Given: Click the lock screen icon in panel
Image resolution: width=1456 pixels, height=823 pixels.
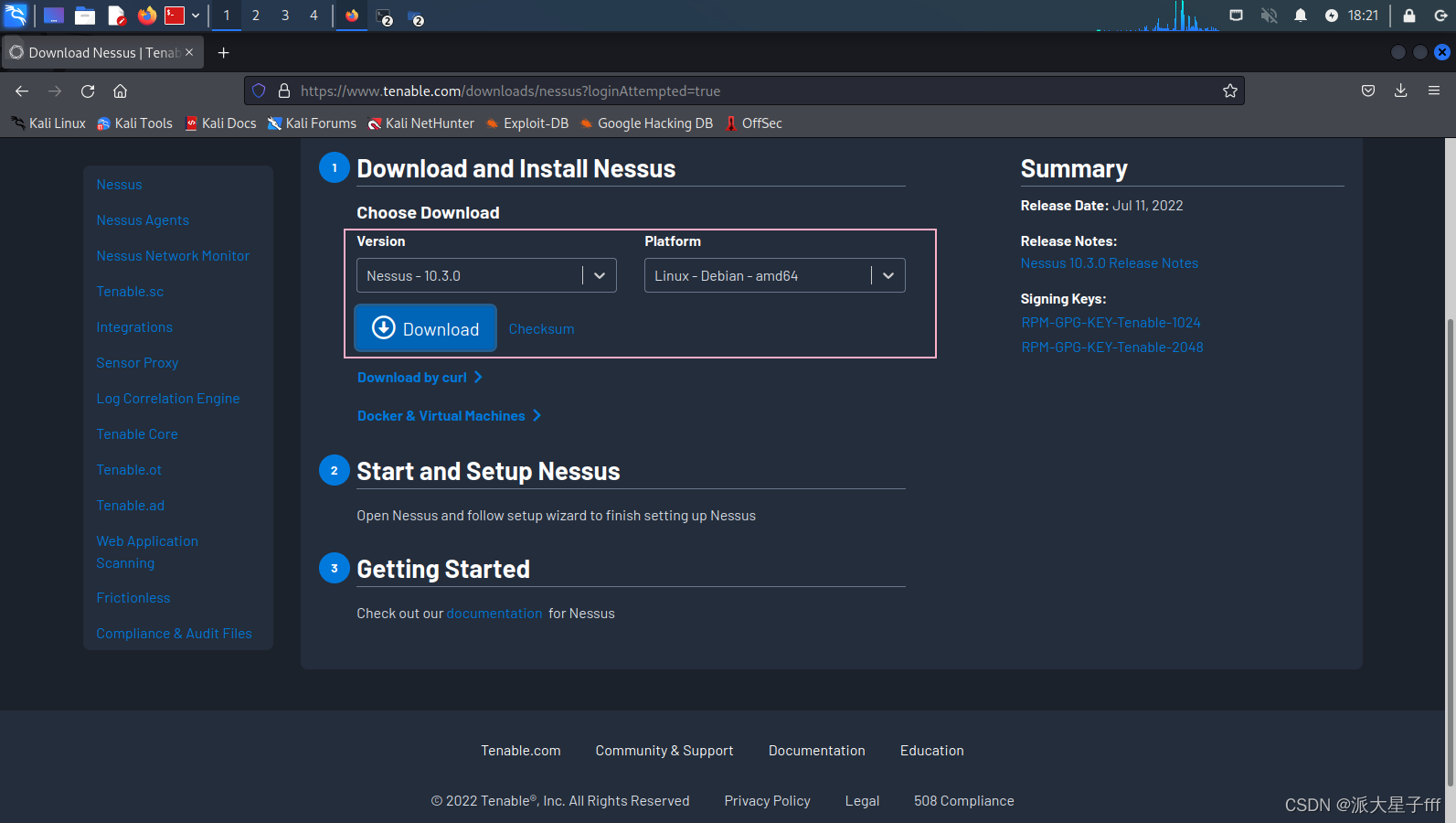Looking at the screenshot, I should coord(1409,16).
